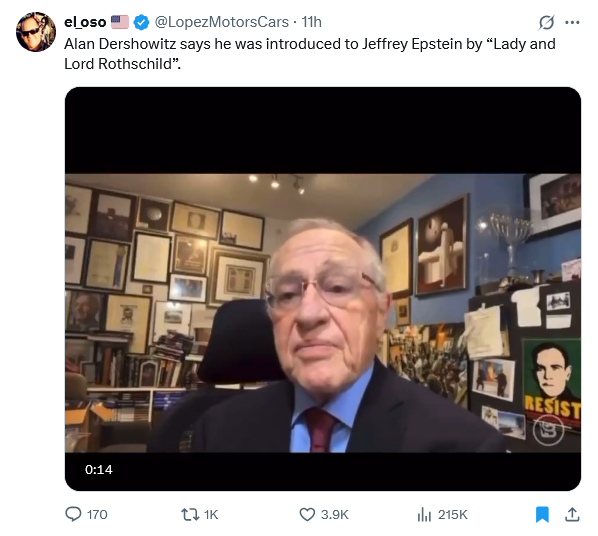Open the three-dot more menu

tap(572, 23)
